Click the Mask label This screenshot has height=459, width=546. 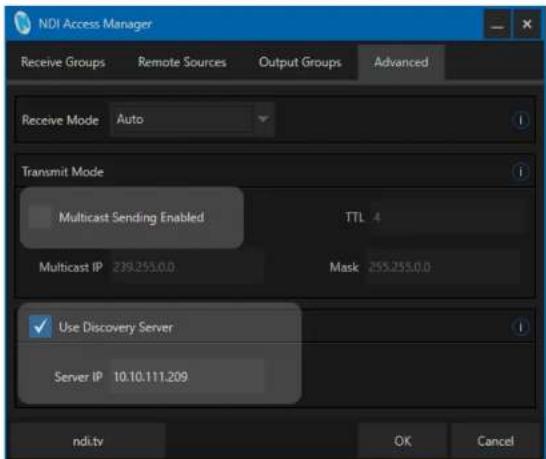[x=344, y=267]
